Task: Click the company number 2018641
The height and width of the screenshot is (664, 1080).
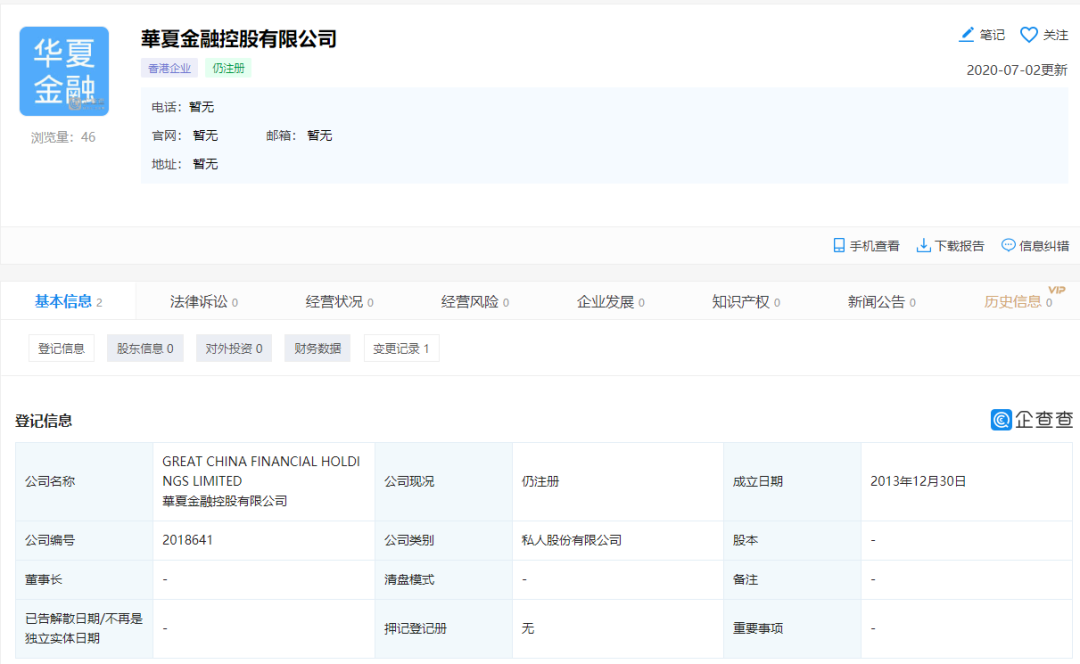Action: coord(187,540)
